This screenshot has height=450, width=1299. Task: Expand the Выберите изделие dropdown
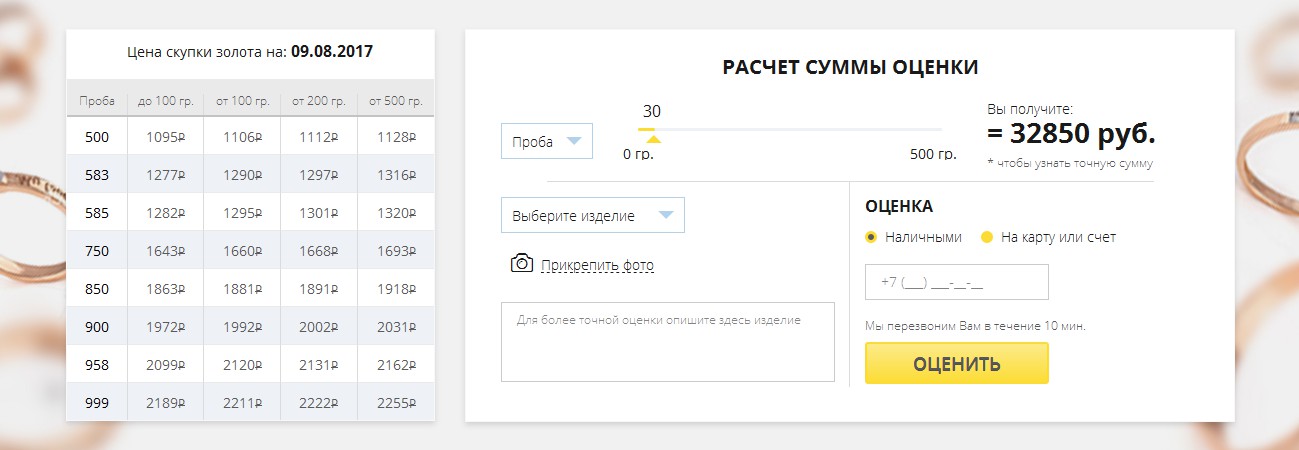(x=592, y=215)
